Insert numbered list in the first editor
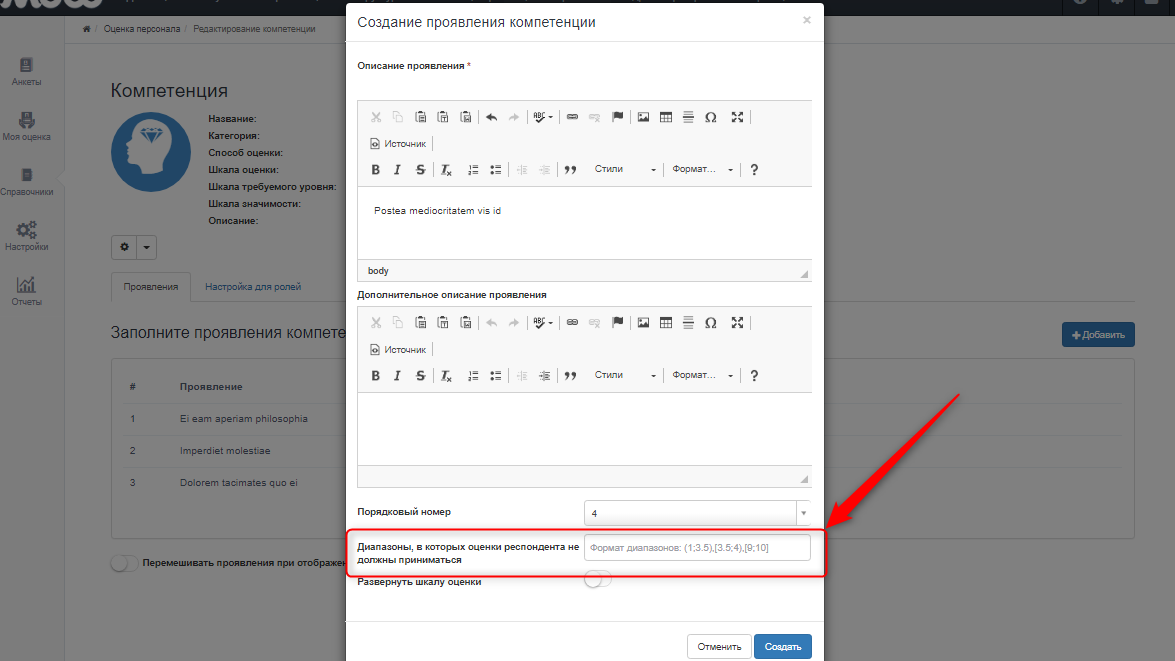The image size is (1175, 661). 474,170
